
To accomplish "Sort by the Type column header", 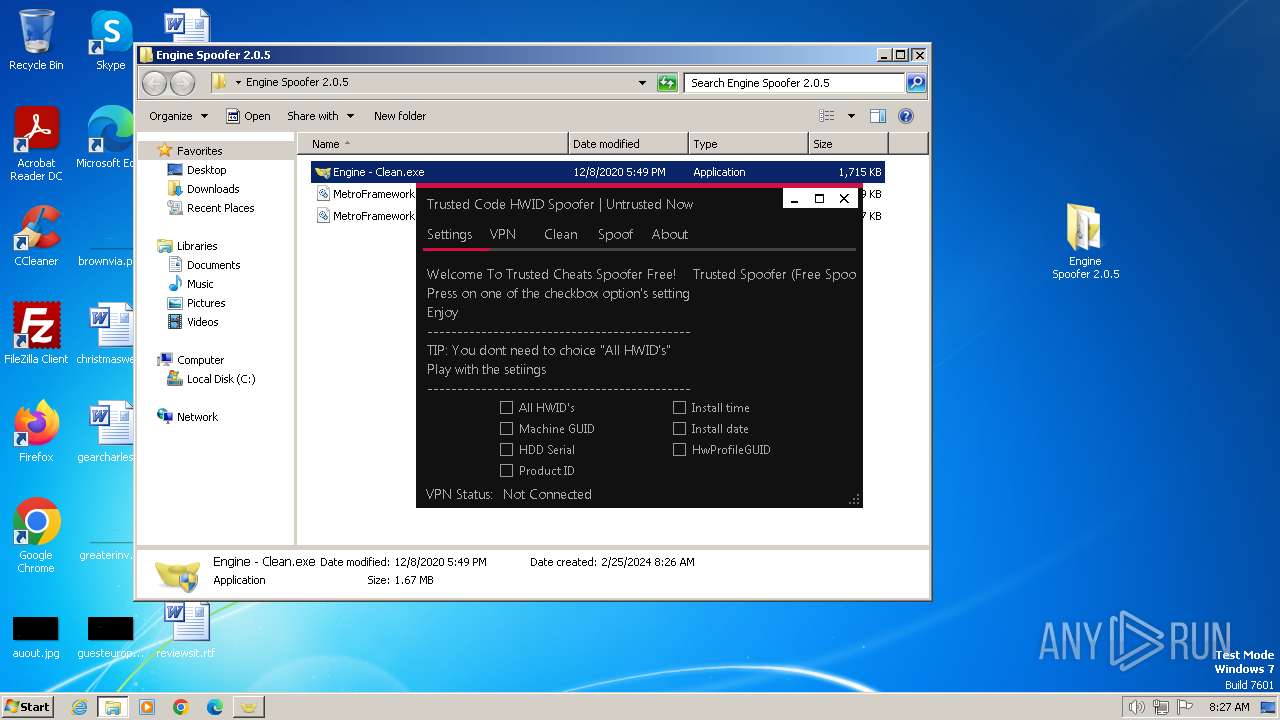I will (748, 144).
